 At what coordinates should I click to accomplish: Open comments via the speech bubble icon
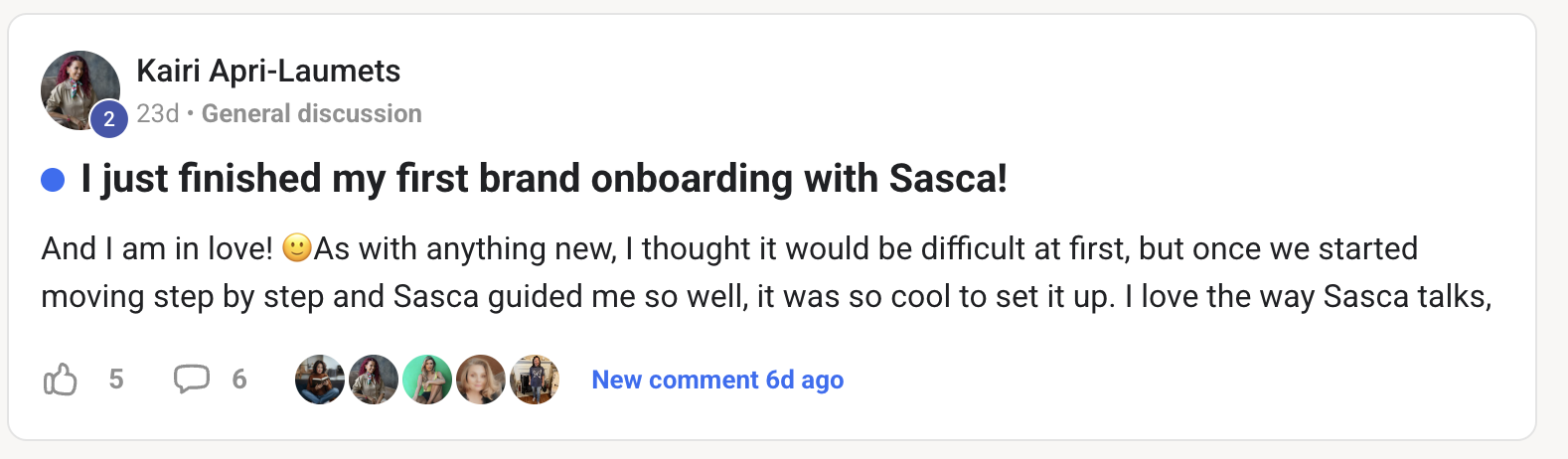click(x=191, y=379)
